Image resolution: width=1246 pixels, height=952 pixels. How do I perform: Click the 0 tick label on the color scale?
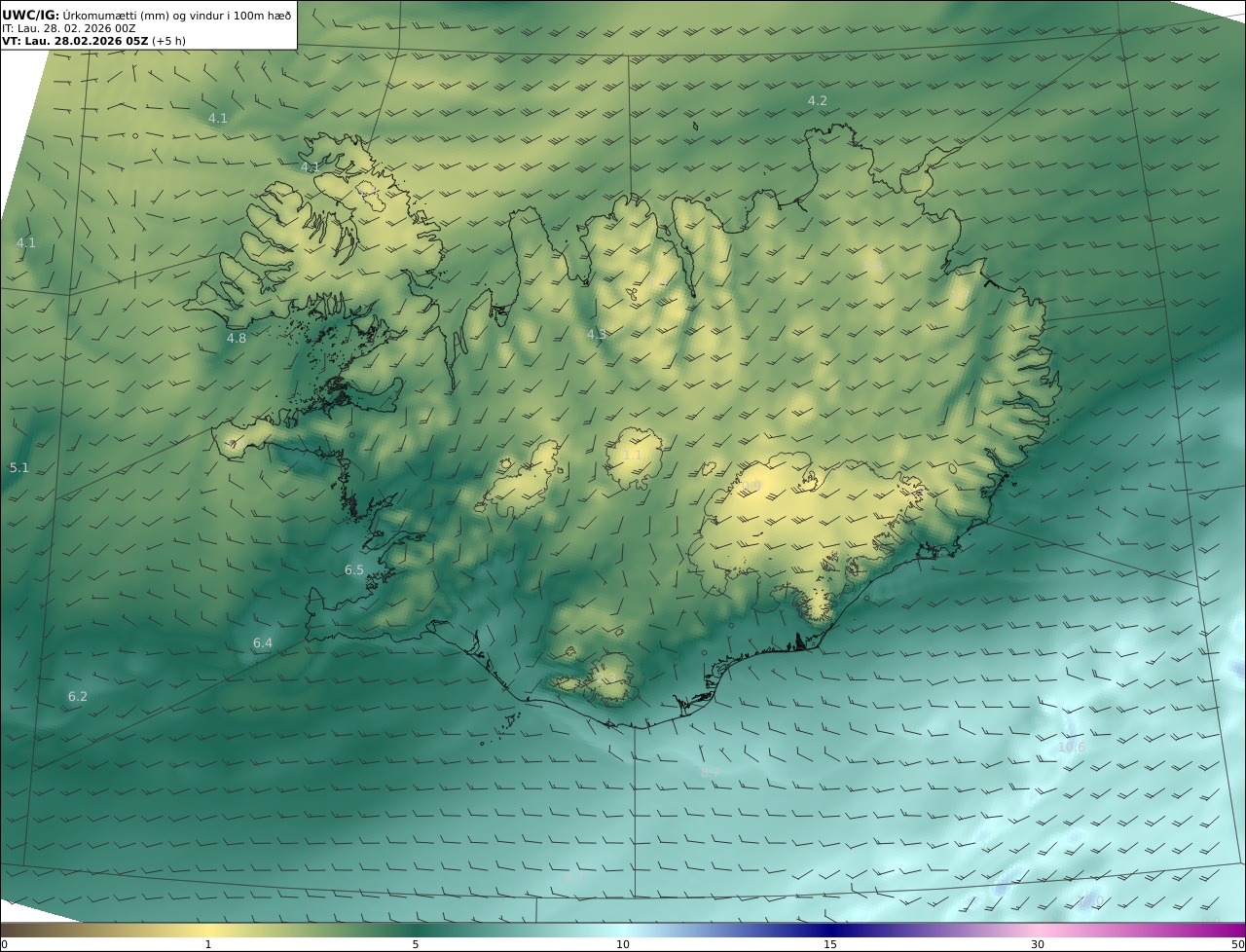click(x=4, y=944)
